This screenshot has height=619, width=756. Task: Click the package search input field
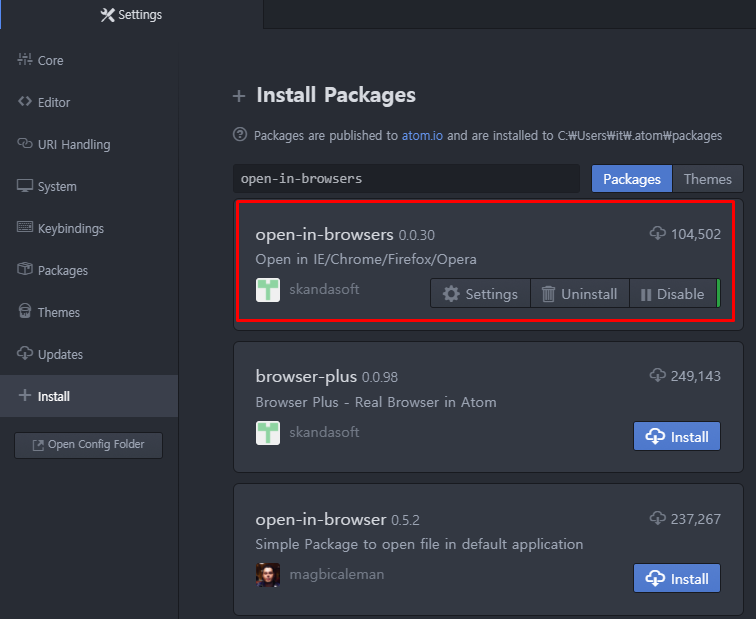[406, 179]
